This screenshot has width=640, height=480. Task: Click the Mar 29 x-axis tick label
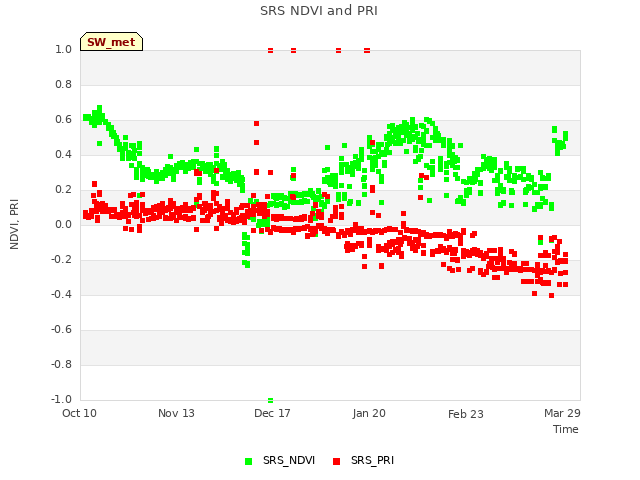[562, 413]
